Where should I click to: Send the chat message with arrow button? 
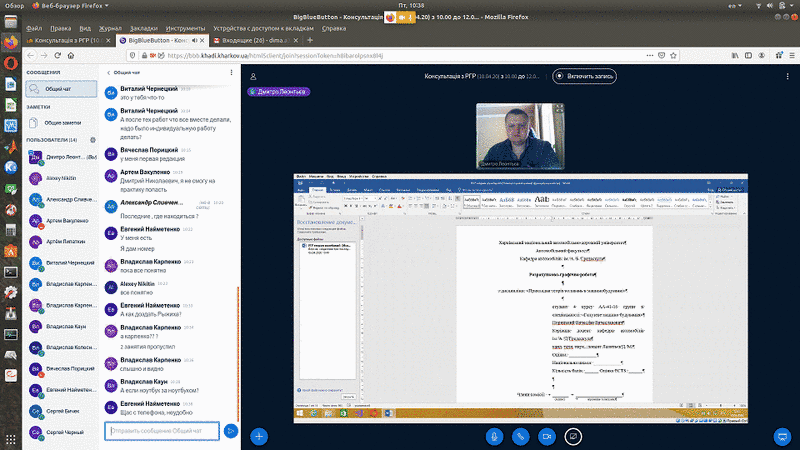[230, 431]
